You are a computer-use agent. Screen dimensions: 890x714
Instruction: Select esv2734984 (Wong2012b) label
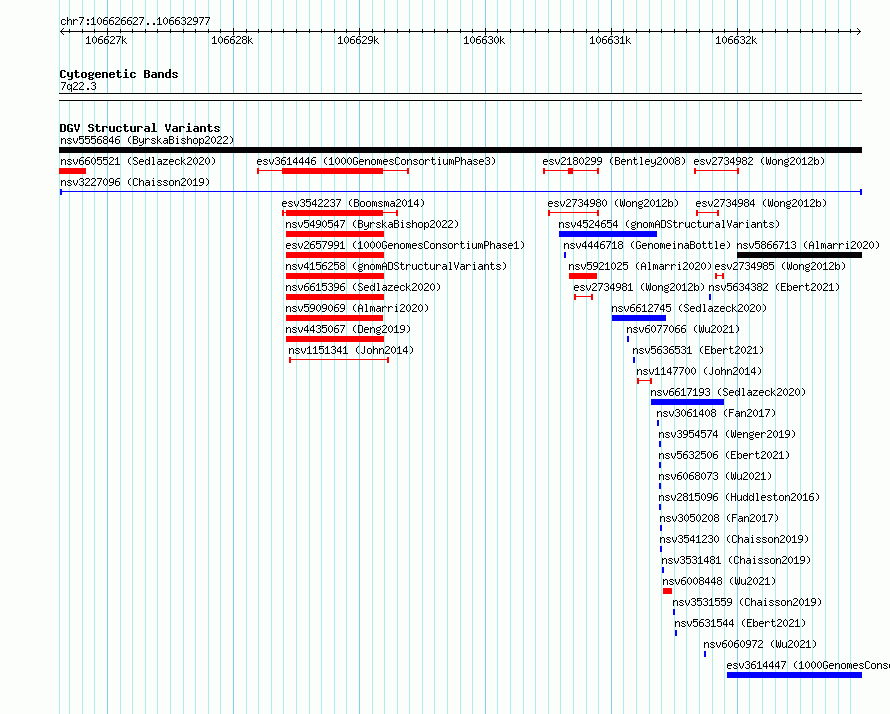click(761, 203)
